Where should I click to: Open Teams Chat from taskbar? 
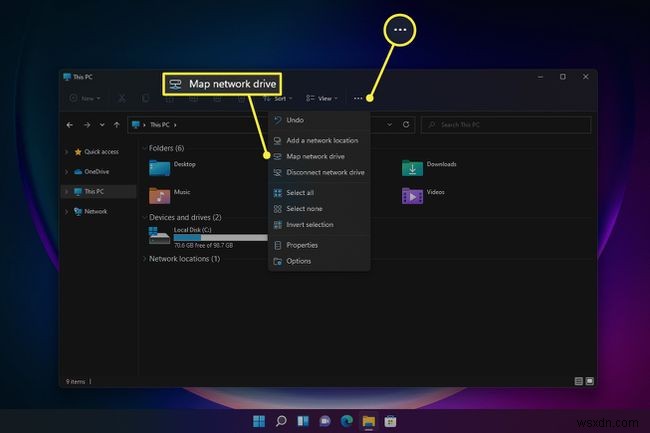[x=325, y=421]
